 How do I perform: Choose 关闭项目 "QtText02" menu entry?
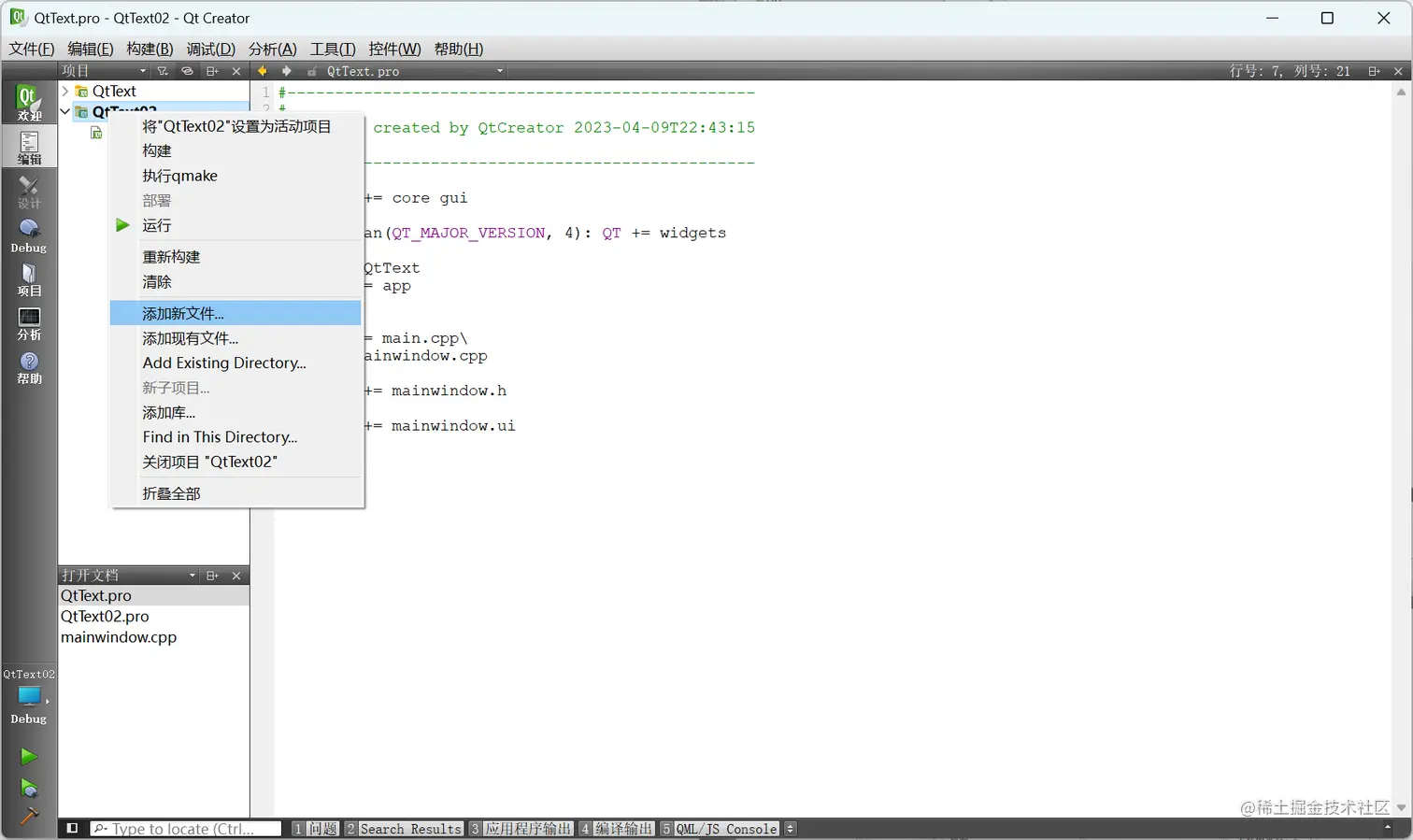click(x=235, y=462)
